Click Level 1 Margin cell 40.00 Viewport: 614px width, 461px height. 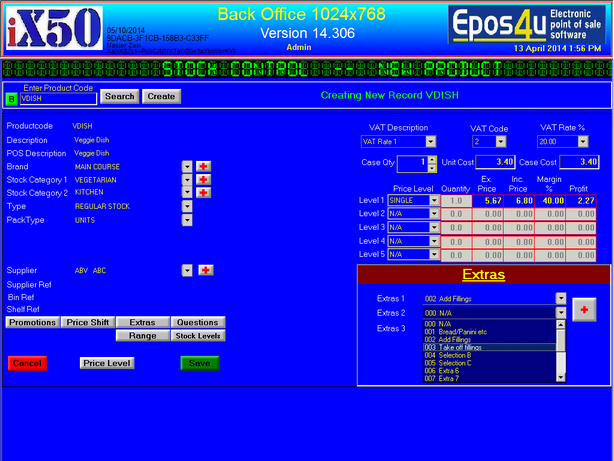[x=550, y=201]
